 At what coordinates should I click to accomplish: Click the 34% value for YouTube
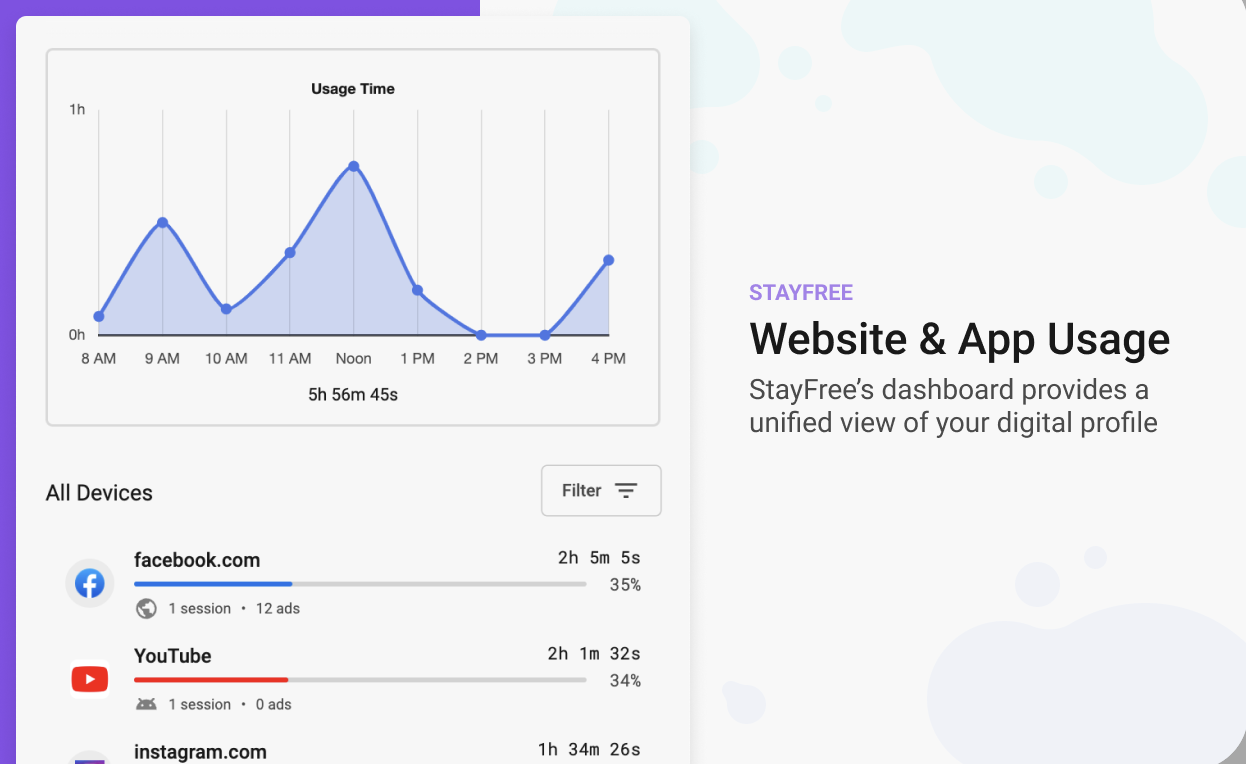tap(625, 681)
